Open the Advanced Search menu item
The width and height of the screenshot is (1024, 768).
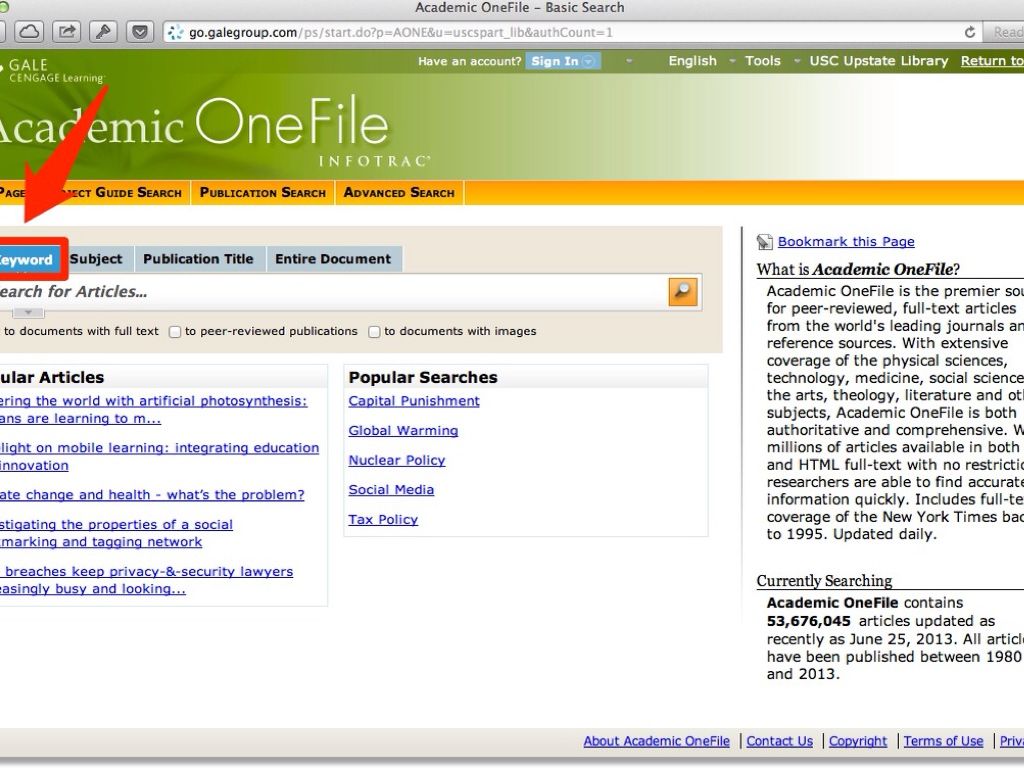tap(399, 192)
